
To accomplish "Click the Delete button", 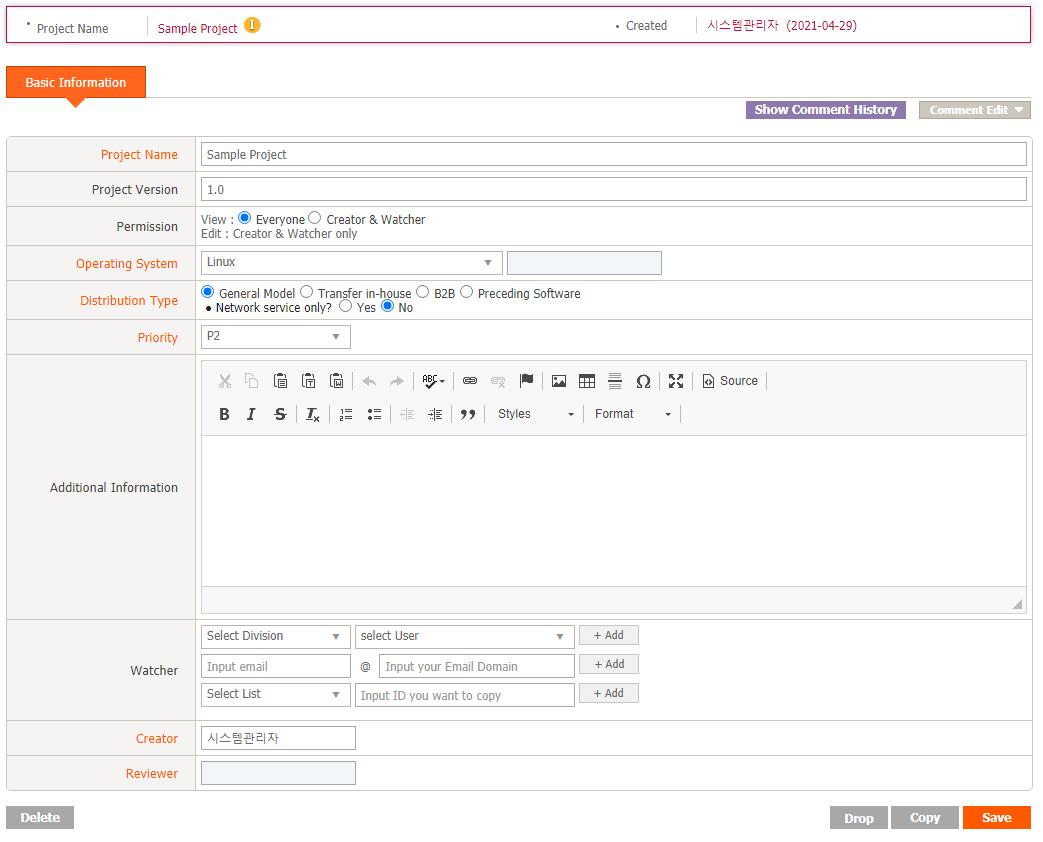I will (40, 817).
